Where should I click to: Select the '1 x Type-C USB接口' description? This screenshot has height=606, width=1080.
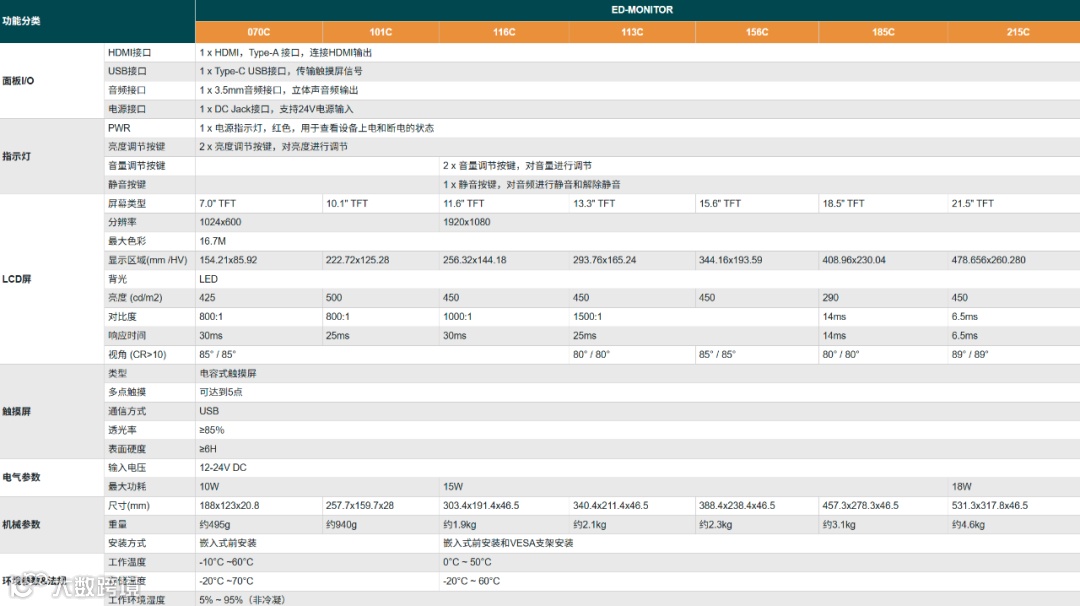pos(280,71)
